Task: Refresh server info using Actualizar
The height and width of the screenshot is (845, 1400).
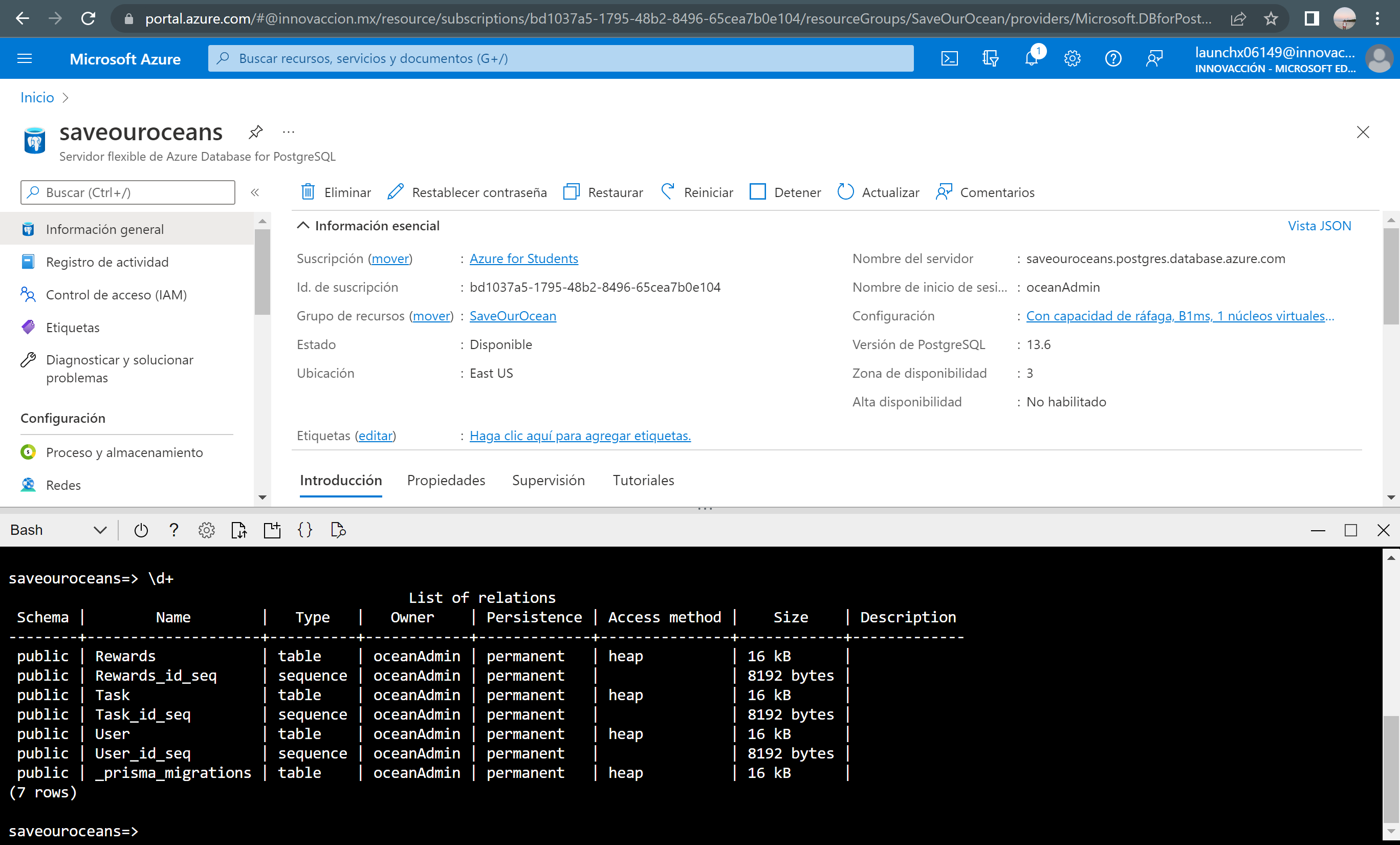Action: tap(878, 192)
